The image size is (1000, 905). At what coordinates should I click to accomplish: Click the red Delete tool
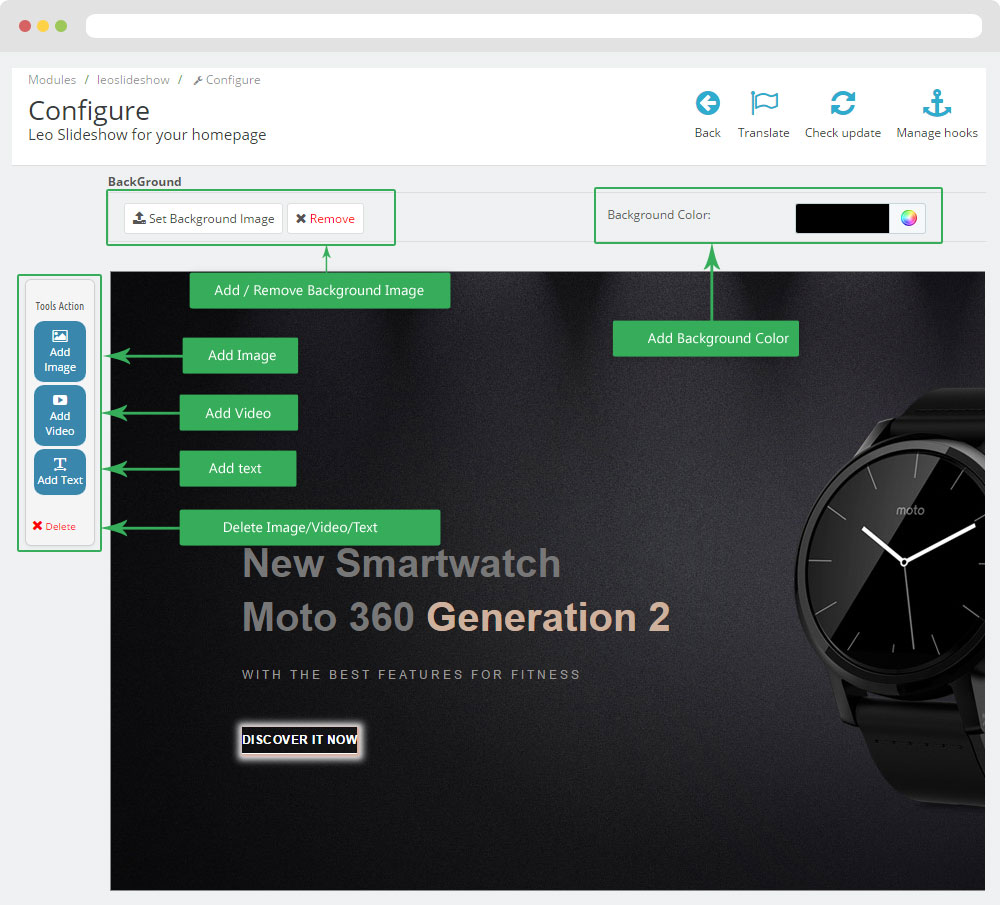click(x=54, y=526)
